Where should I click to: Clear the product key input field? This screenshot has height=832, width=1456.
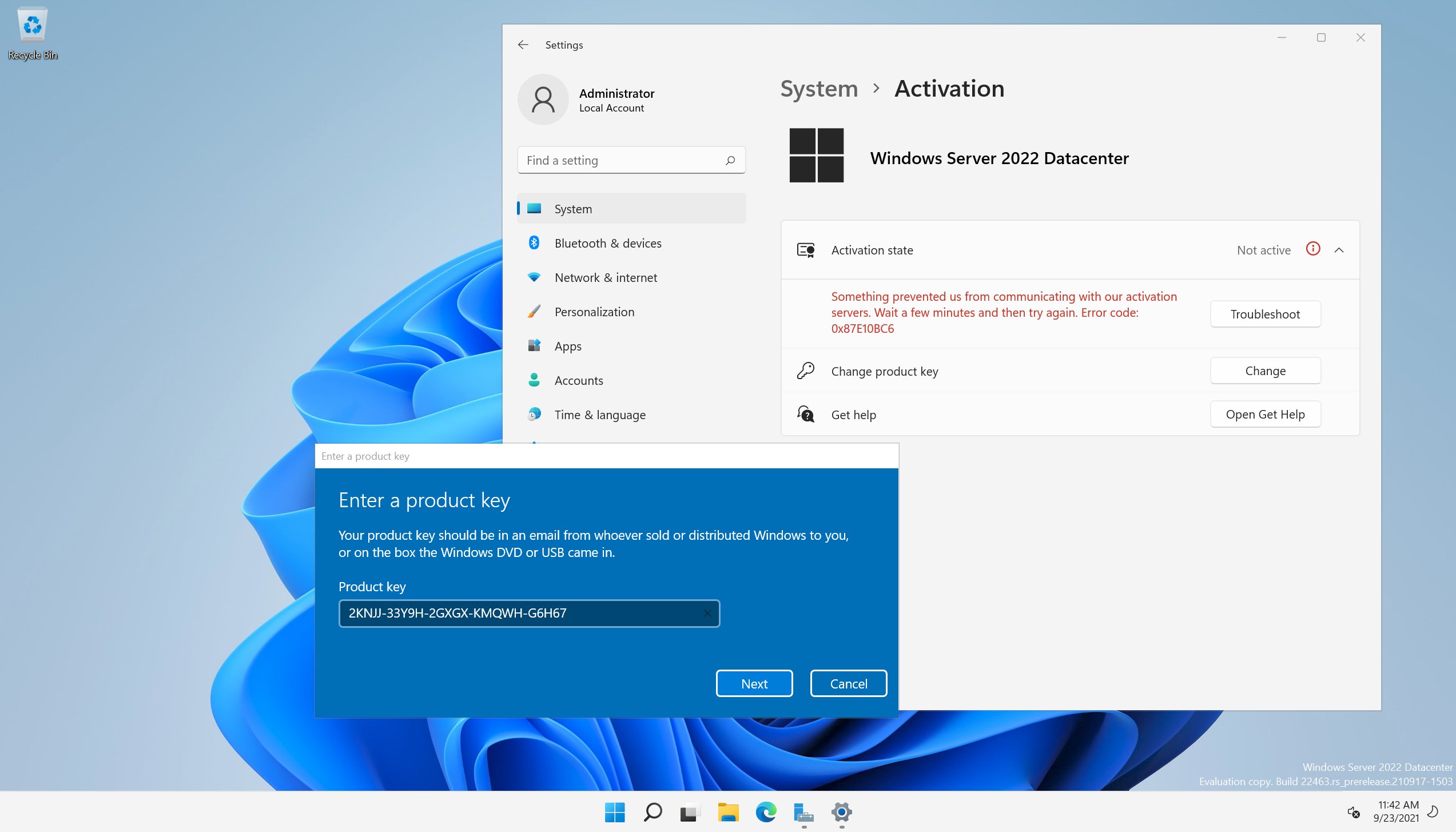pos(707,613)
